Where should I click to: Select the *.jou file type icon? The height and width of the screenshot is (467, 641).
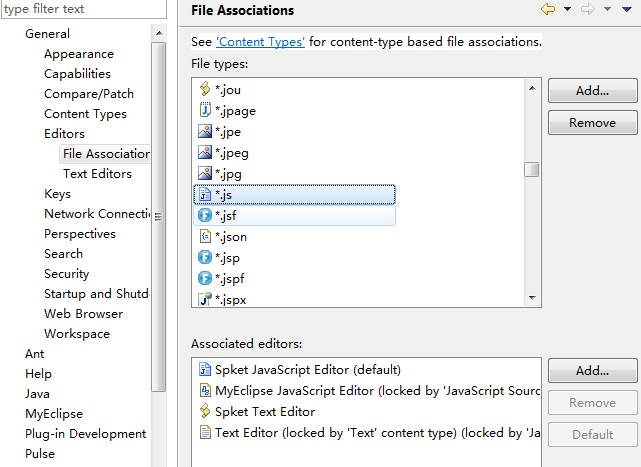point(205,90)
